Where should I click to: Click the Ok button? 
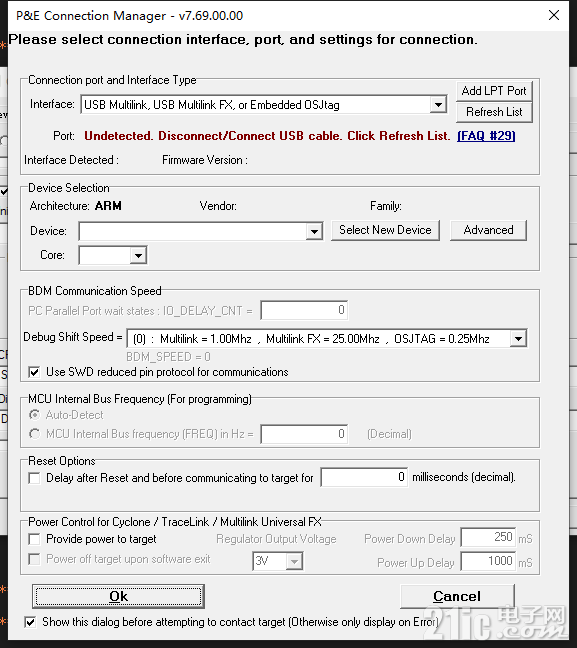coord(118,596)
